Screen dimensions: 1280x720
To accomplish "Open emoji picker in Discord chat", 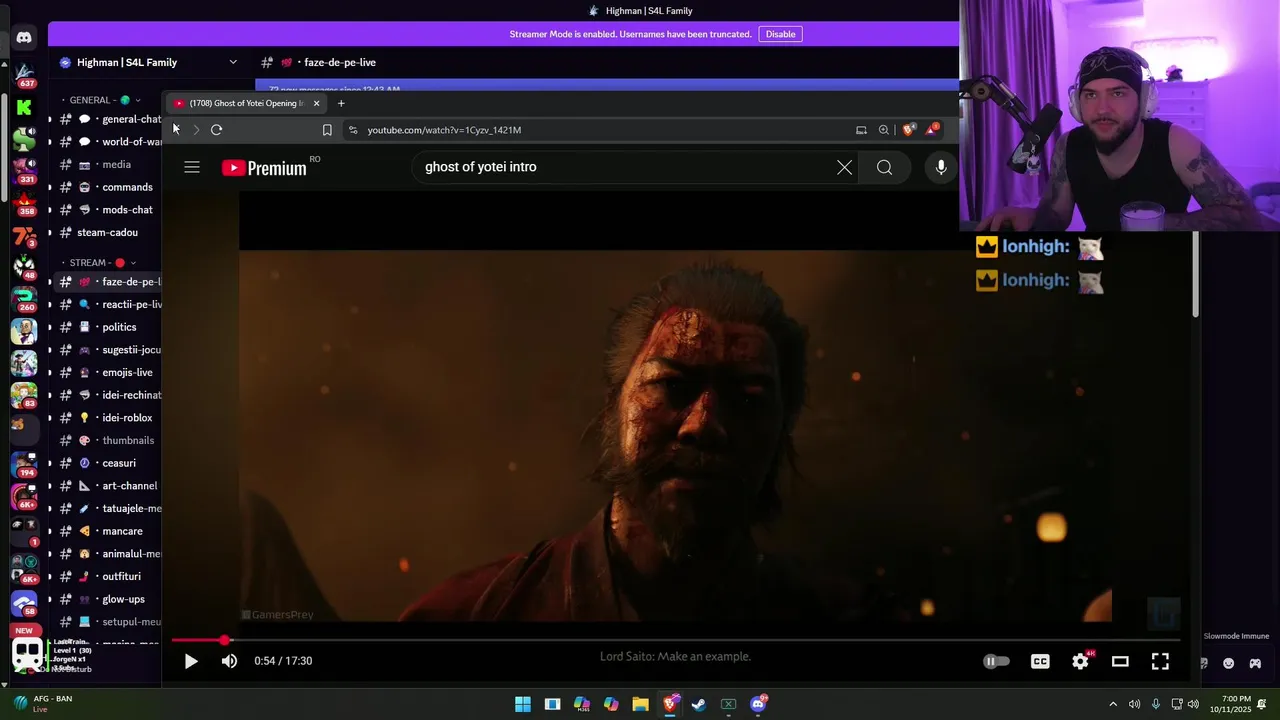I will (1229, 663).
